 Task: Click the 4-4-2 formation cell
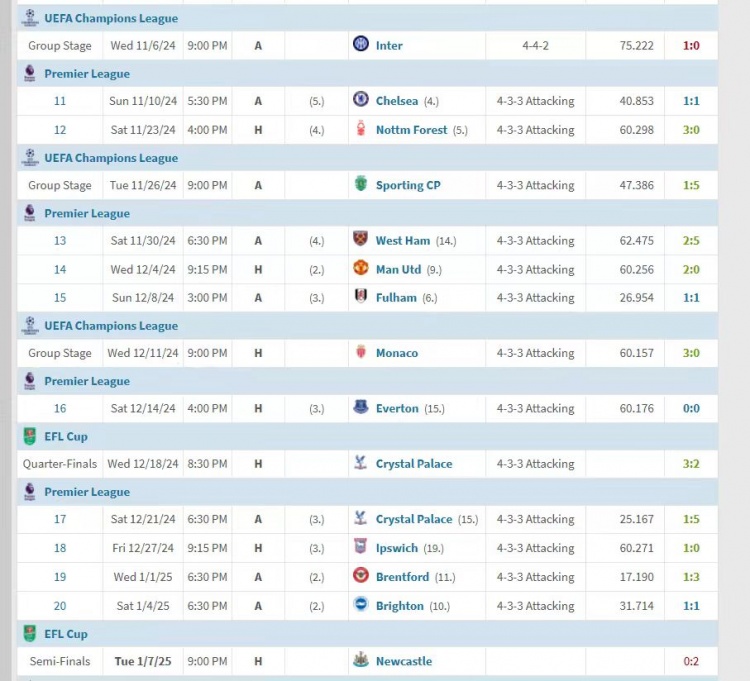pos(535,45)
